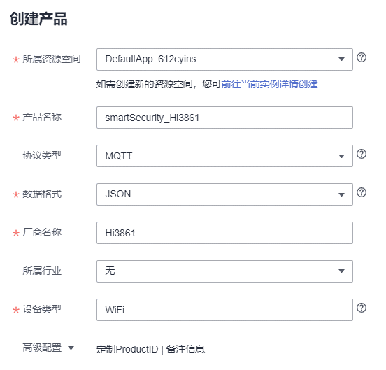Click the dropdown arrow in 所属行业 box
Image resolution: width=386 pixels, height=370 pixels.
(x=341, y=271)
